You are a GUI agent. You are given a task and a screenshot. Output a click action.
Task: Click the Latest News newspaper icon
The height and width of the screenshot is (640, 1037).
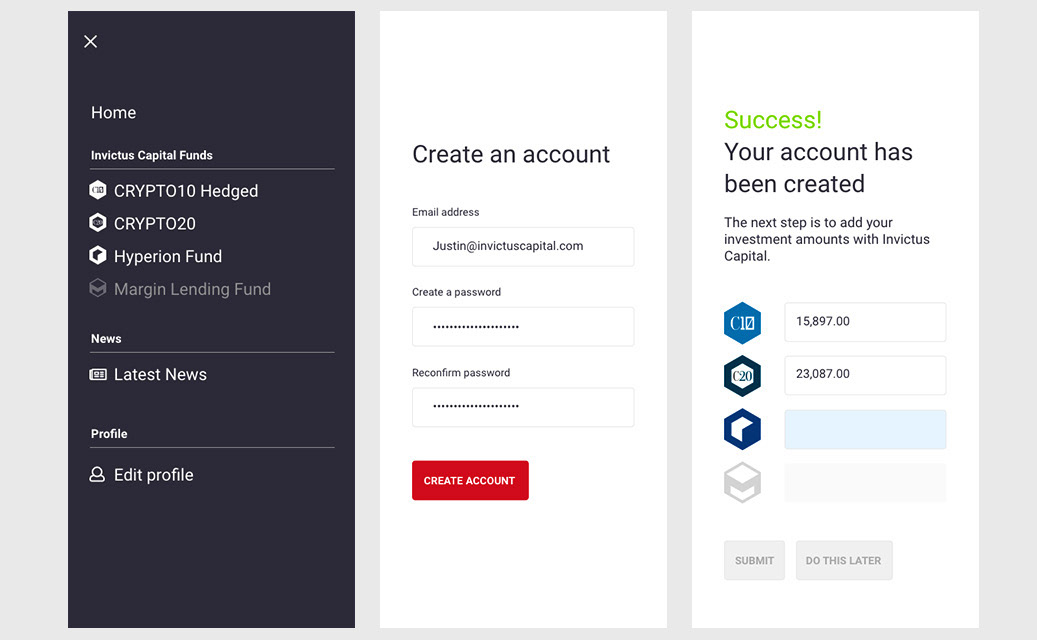pyautogui.click(x=98, y=375)
